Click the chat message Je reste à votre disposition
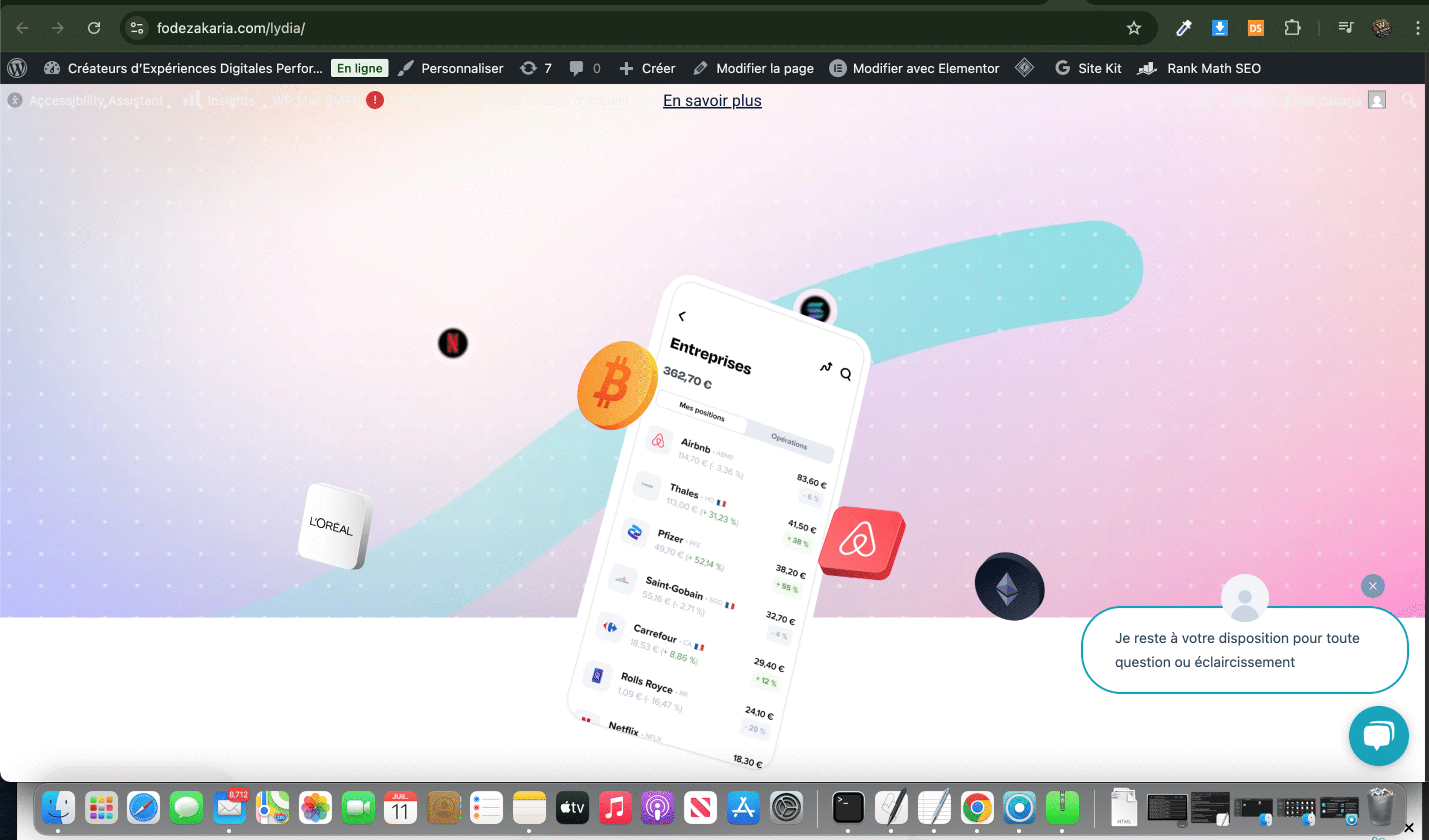 1237,650
